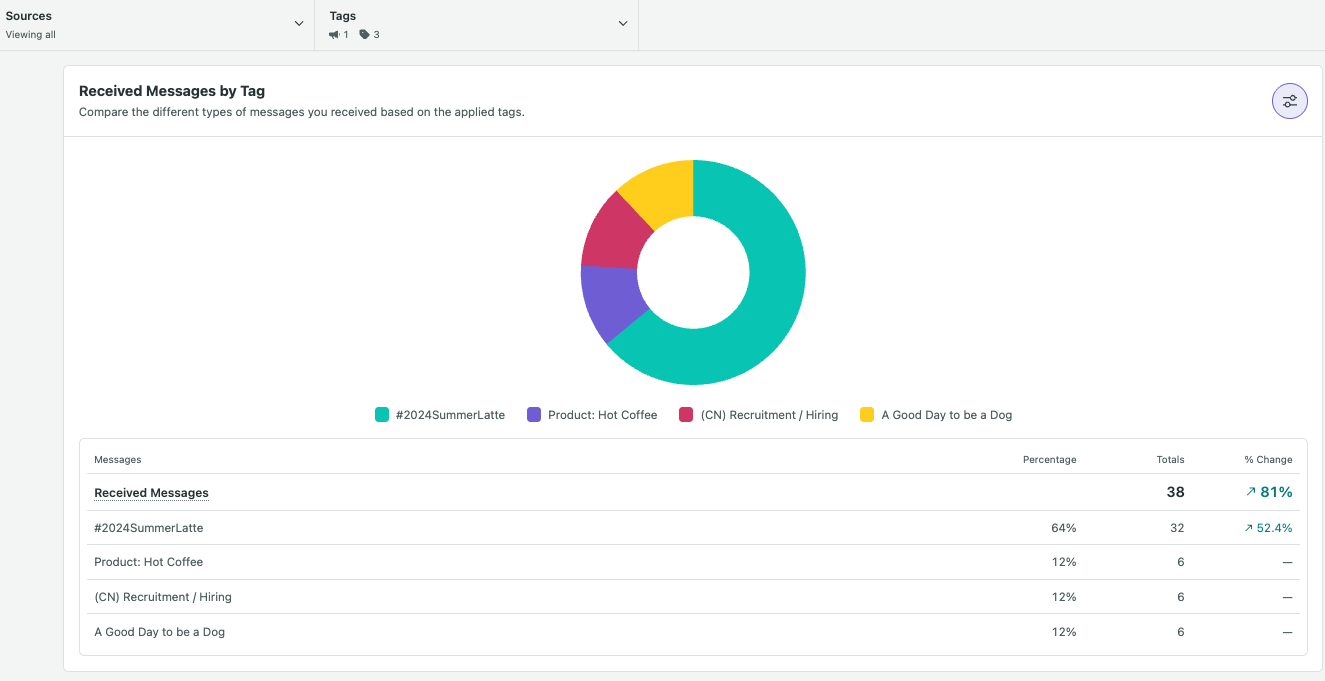Toggle (CN) Recruitment / Hiring legend swatch
This screenshot has height=681, width=1325.
coord(686,415)
